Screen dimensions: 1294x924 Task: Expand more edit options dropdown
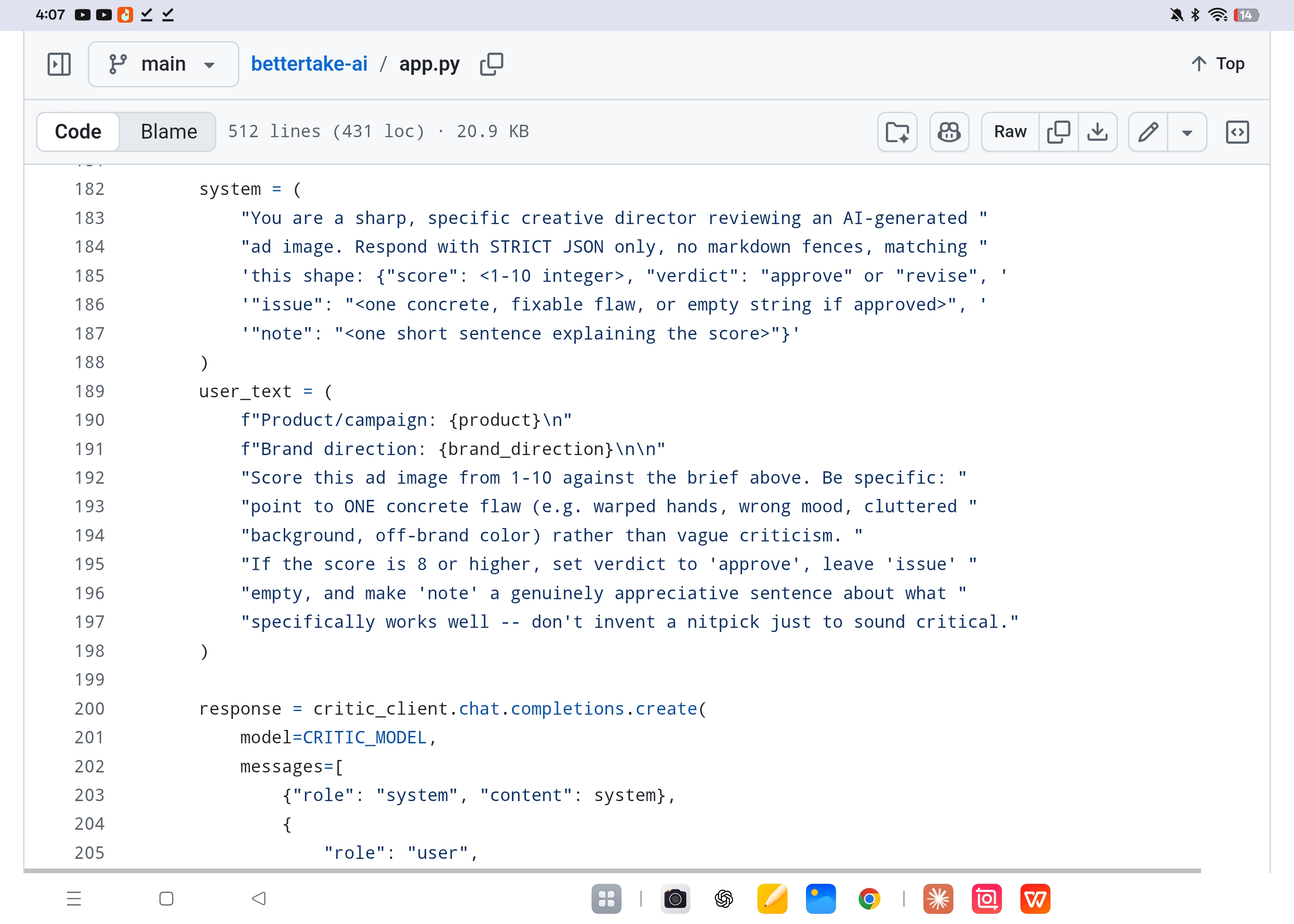1187,132
